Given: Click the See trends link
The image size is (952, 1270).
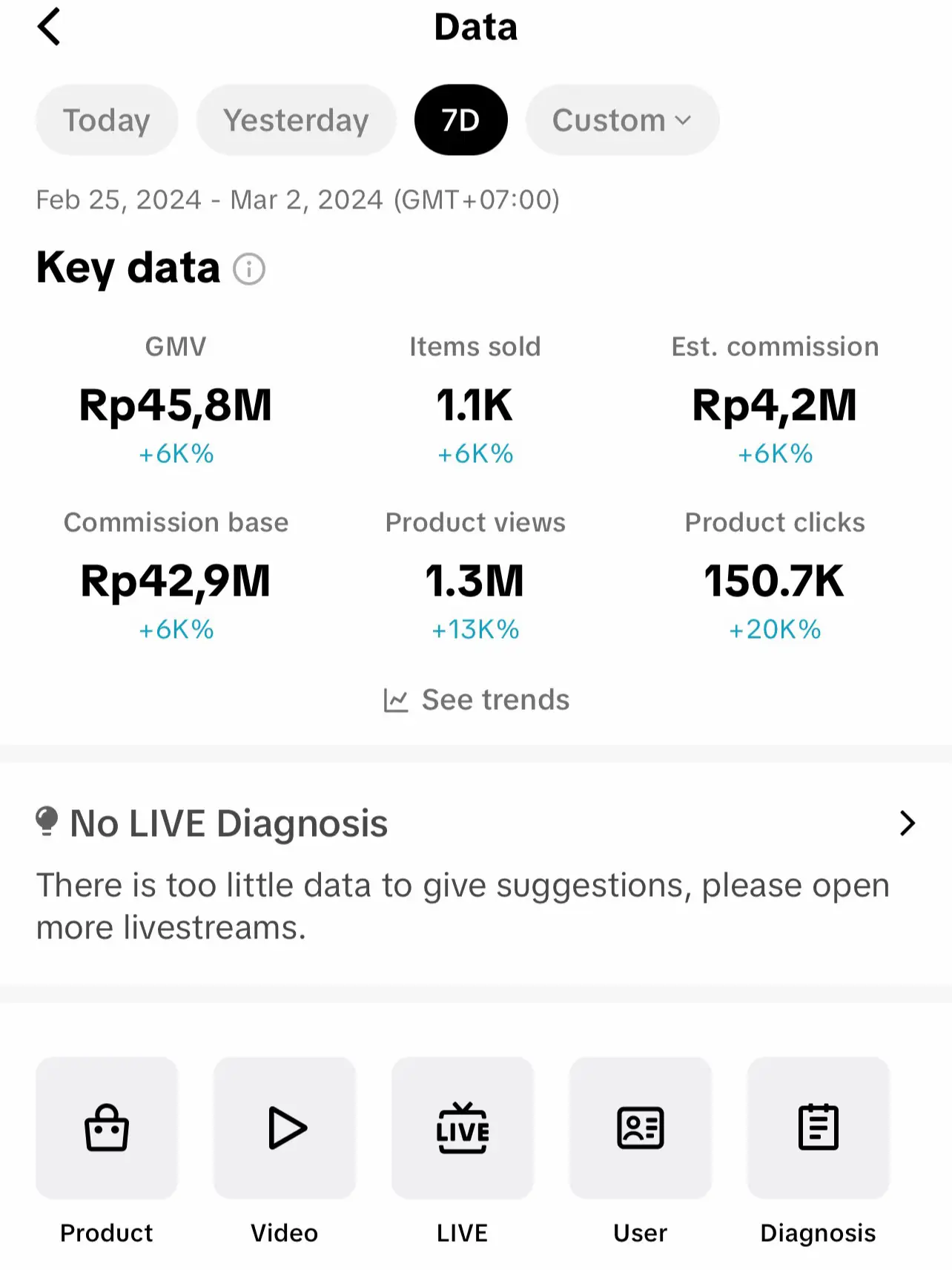Looking at the screenshot, I should [476, 700].
